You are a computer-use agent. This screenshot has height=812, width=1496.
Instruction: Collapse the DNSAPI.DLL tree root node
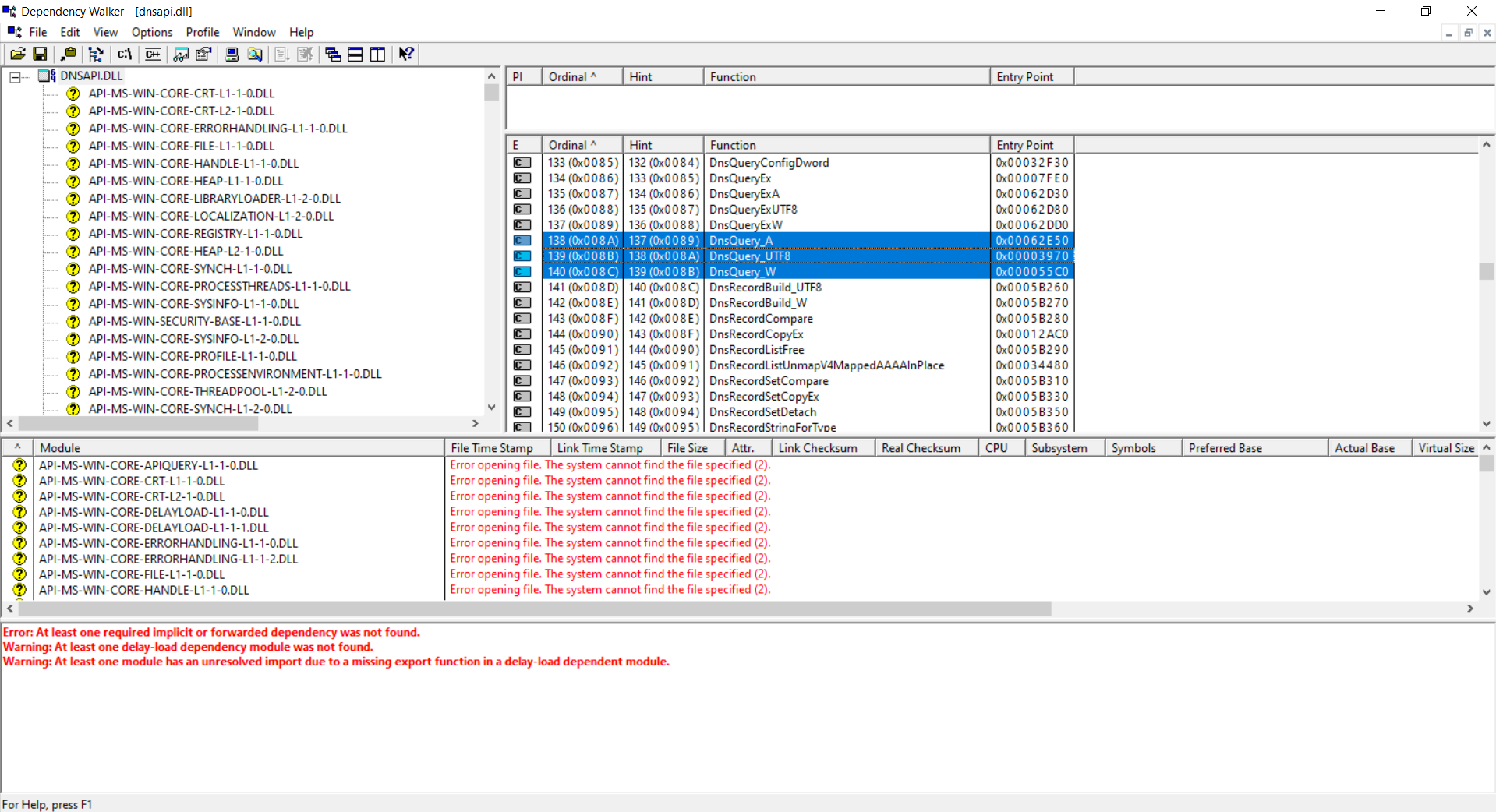(x=15, y=77)
